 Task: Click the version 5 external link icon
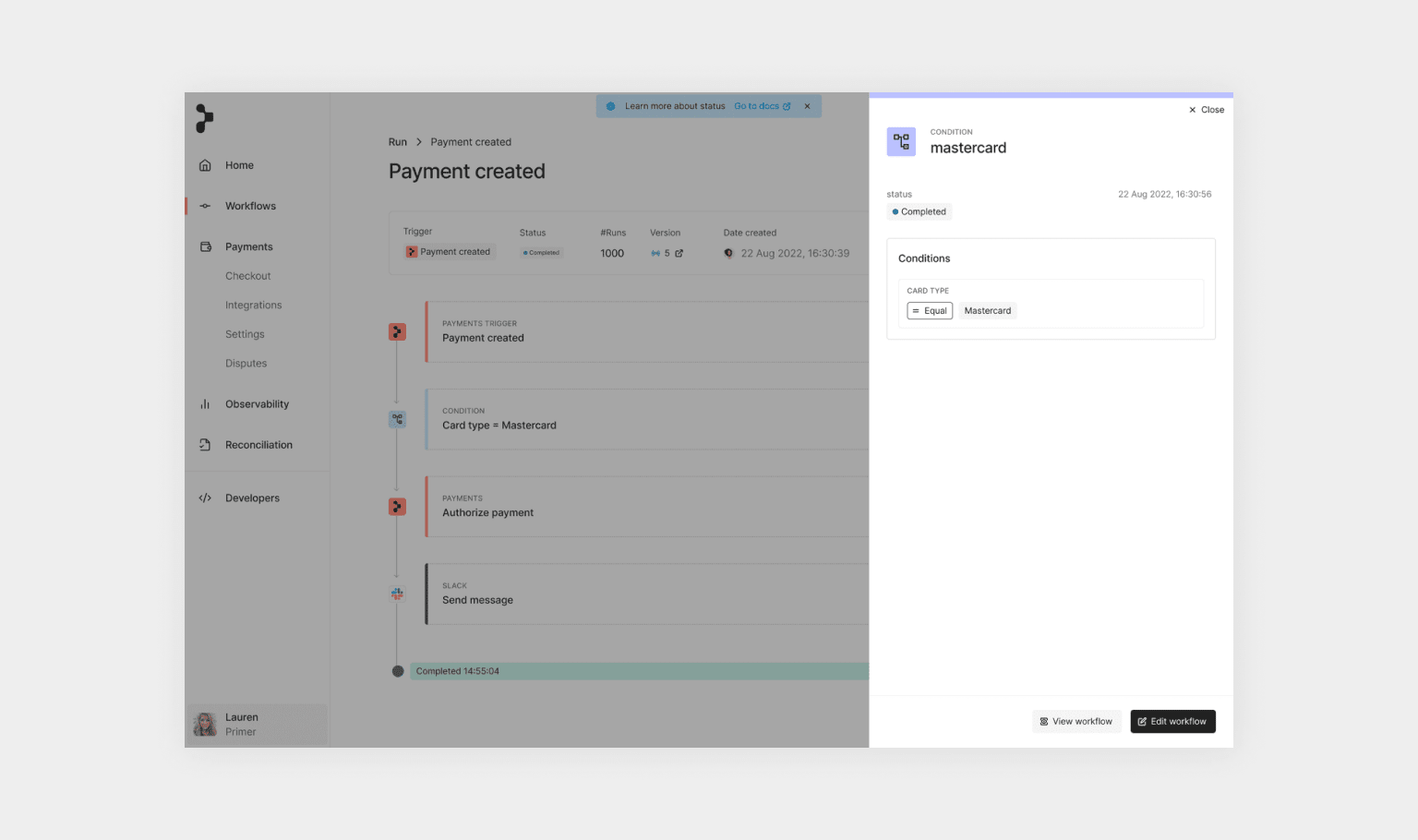click(x=679, y=253)
